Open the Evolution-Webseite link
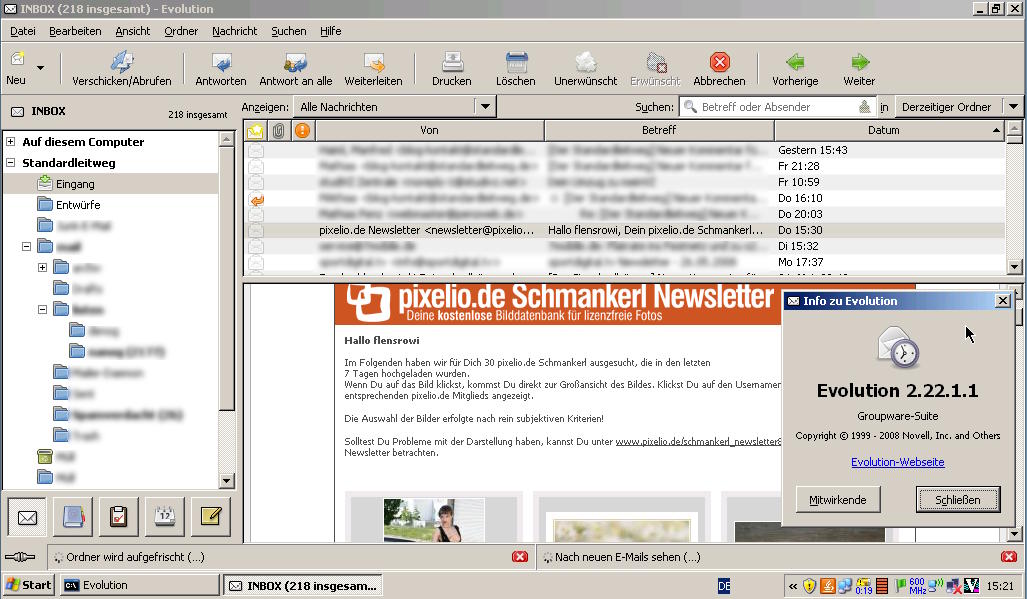Screen dimensions: 1027x599 pyautogui.click(x=897, y=462)
